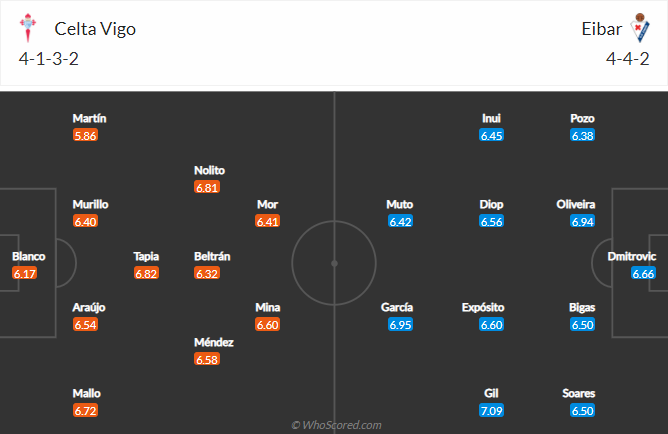
Task: Select goalkeeper Blanco on the pitch
Action: click(28, 256)
